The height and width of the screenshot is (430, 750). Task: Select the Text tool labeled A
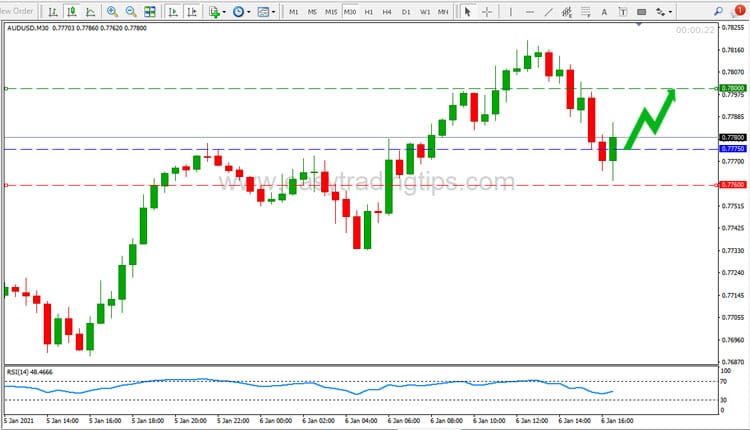[604, 12]
